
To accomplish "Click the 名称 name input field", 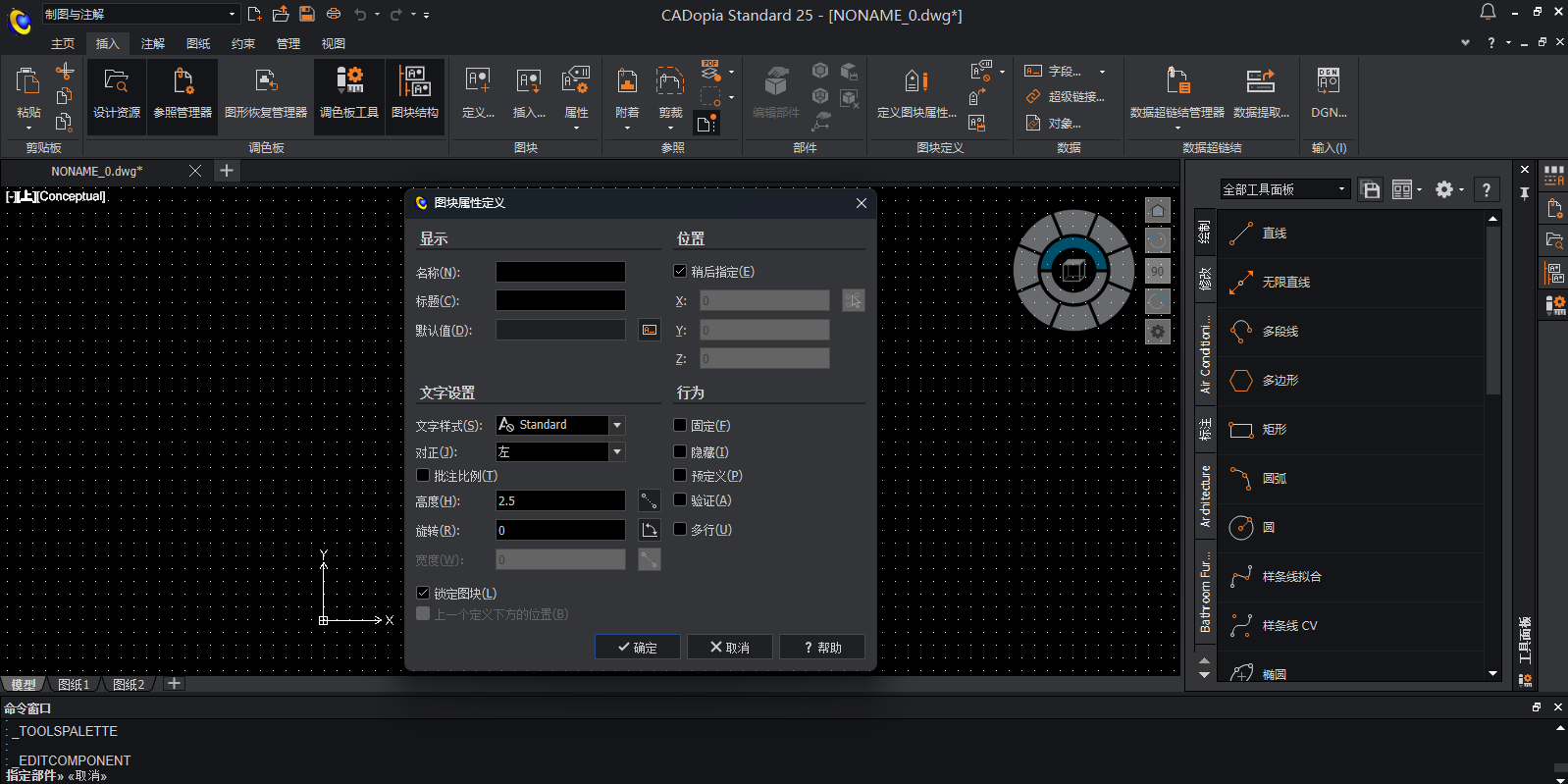I will click(x=560, y=272).
